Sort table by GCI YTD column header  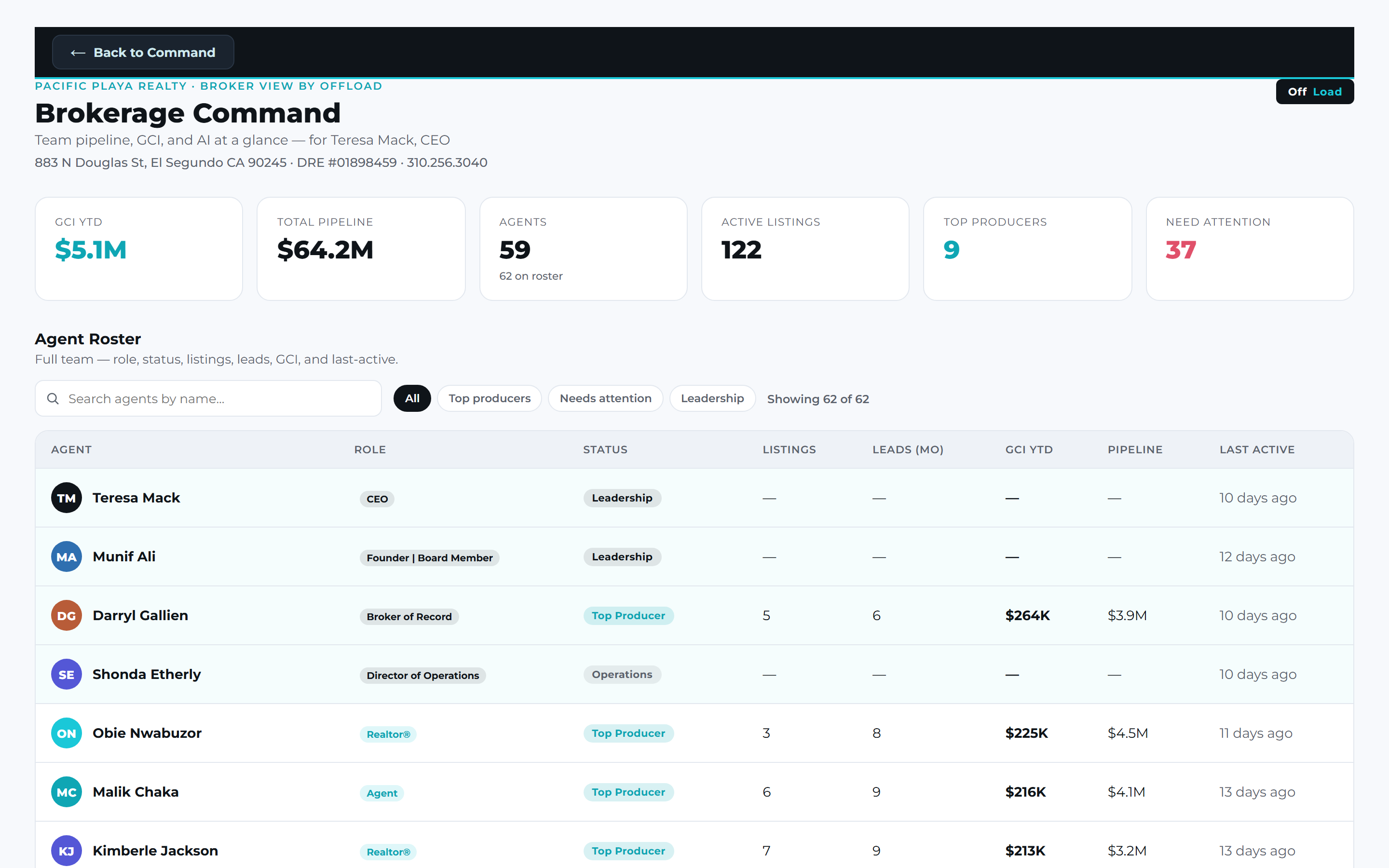click(x=1029, y=449)
